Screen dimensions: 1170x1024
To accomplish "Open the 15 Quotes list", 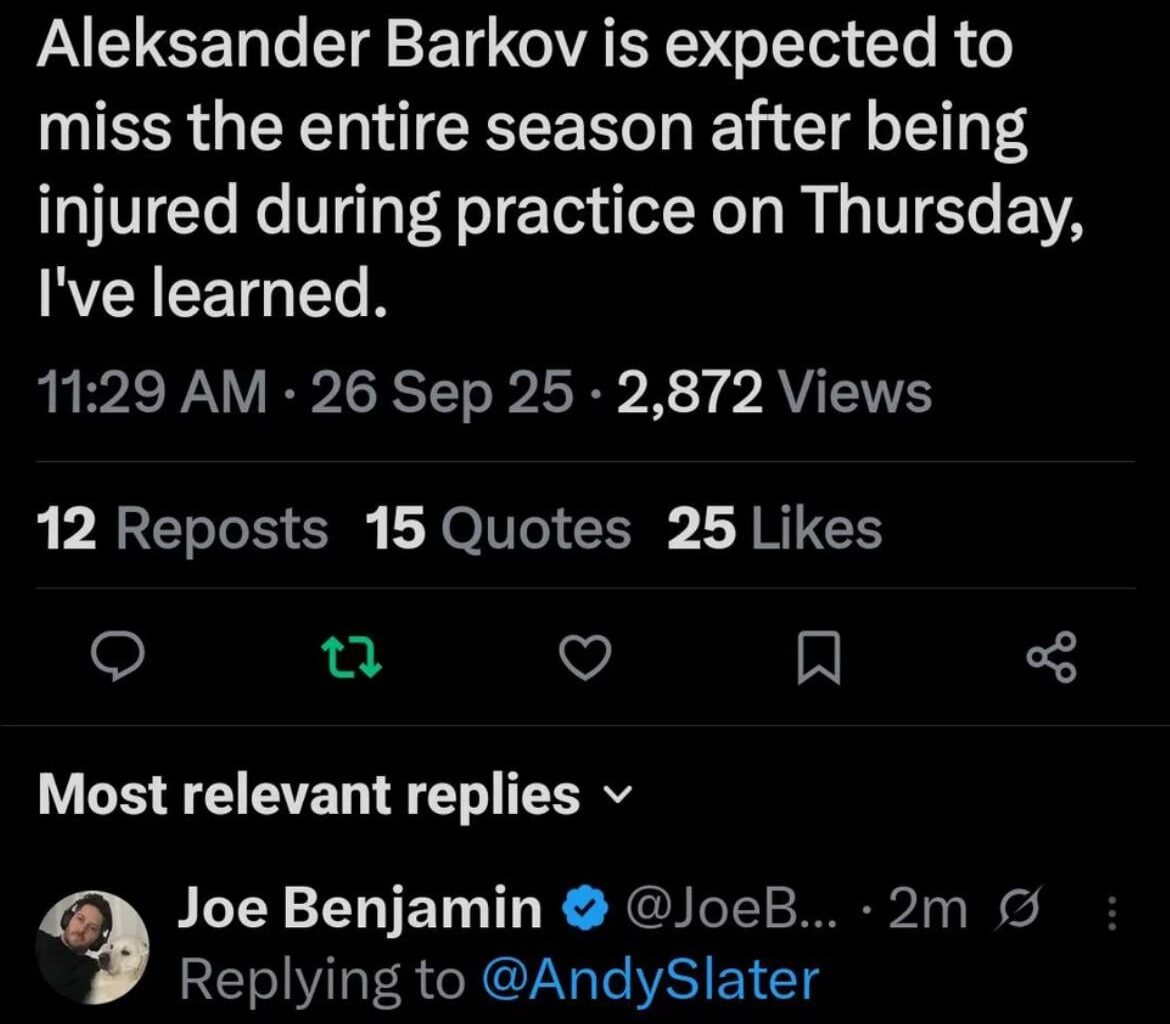I will pos(500,528).
